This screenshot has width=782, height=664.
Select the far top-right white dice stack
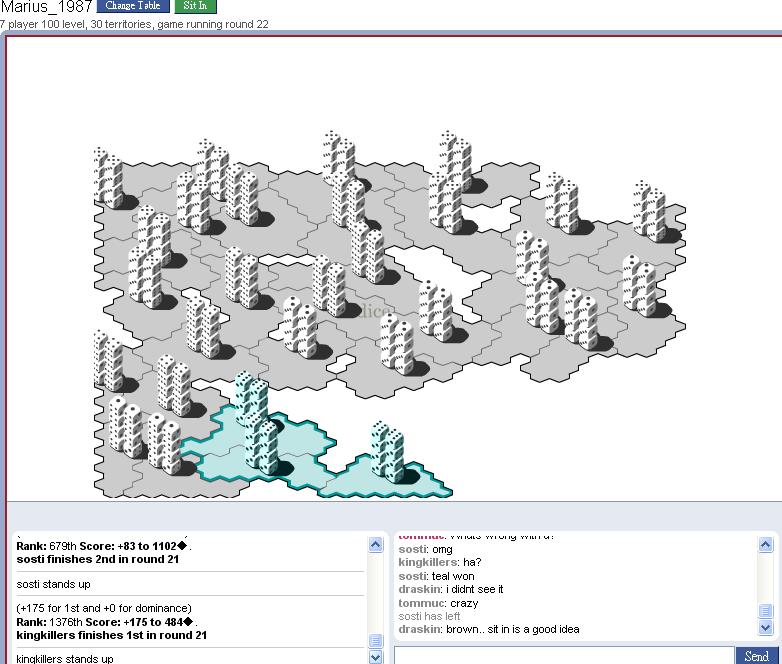[649, 211]
